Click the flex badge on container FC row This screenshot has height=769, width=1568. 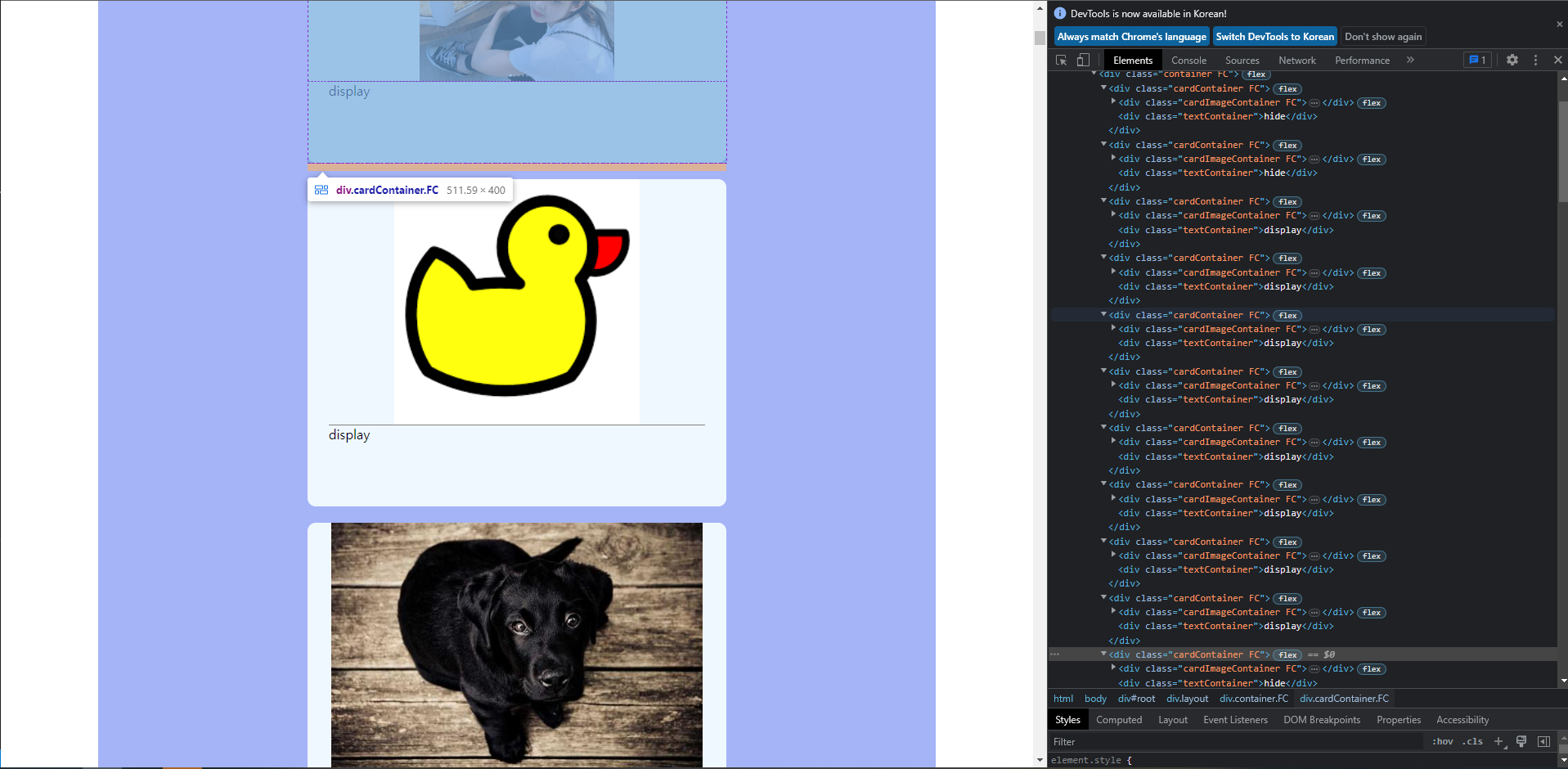click(1256, 74)
